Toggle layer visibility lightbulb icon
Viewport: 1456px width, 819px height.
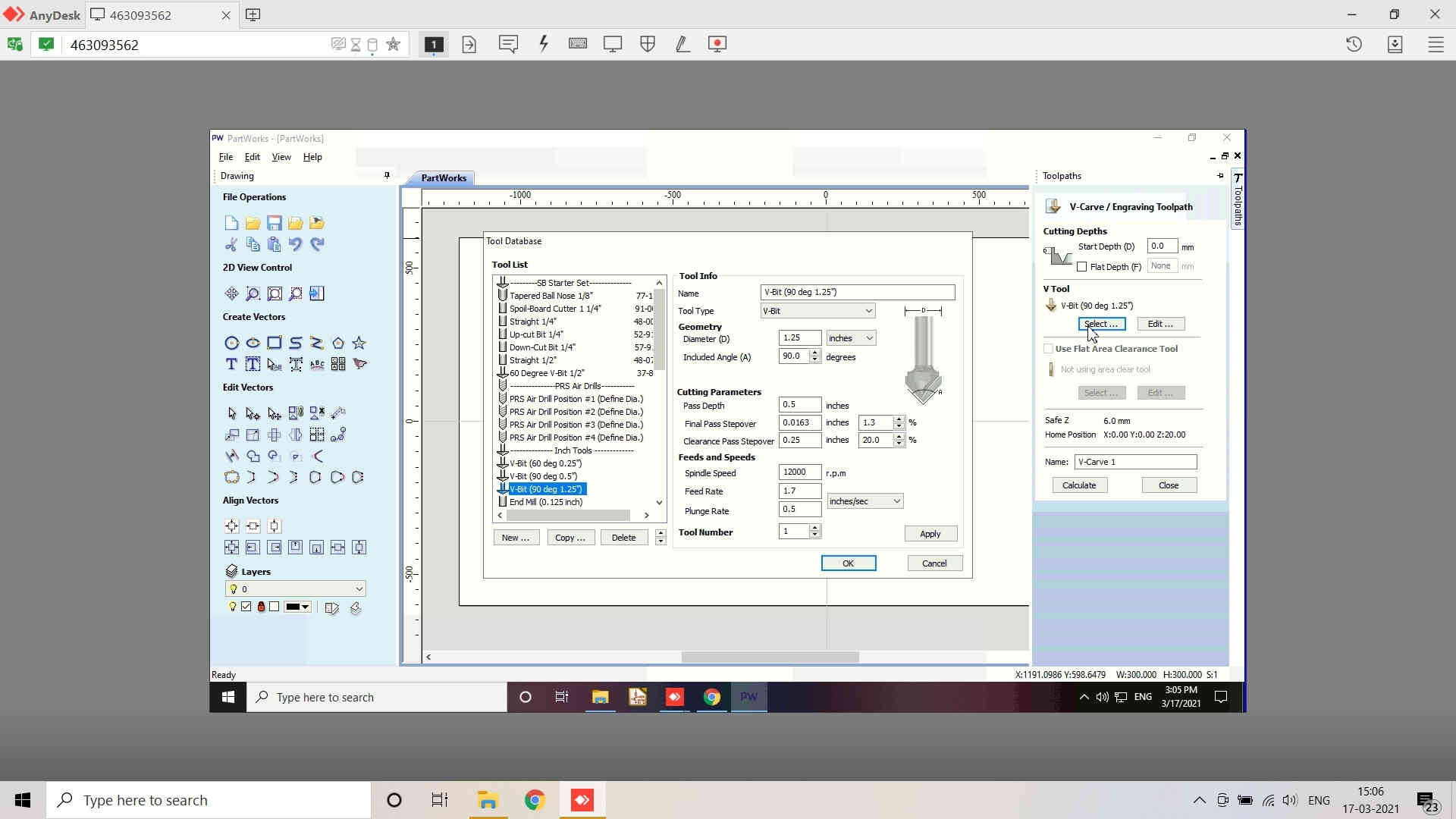(232, 607)
